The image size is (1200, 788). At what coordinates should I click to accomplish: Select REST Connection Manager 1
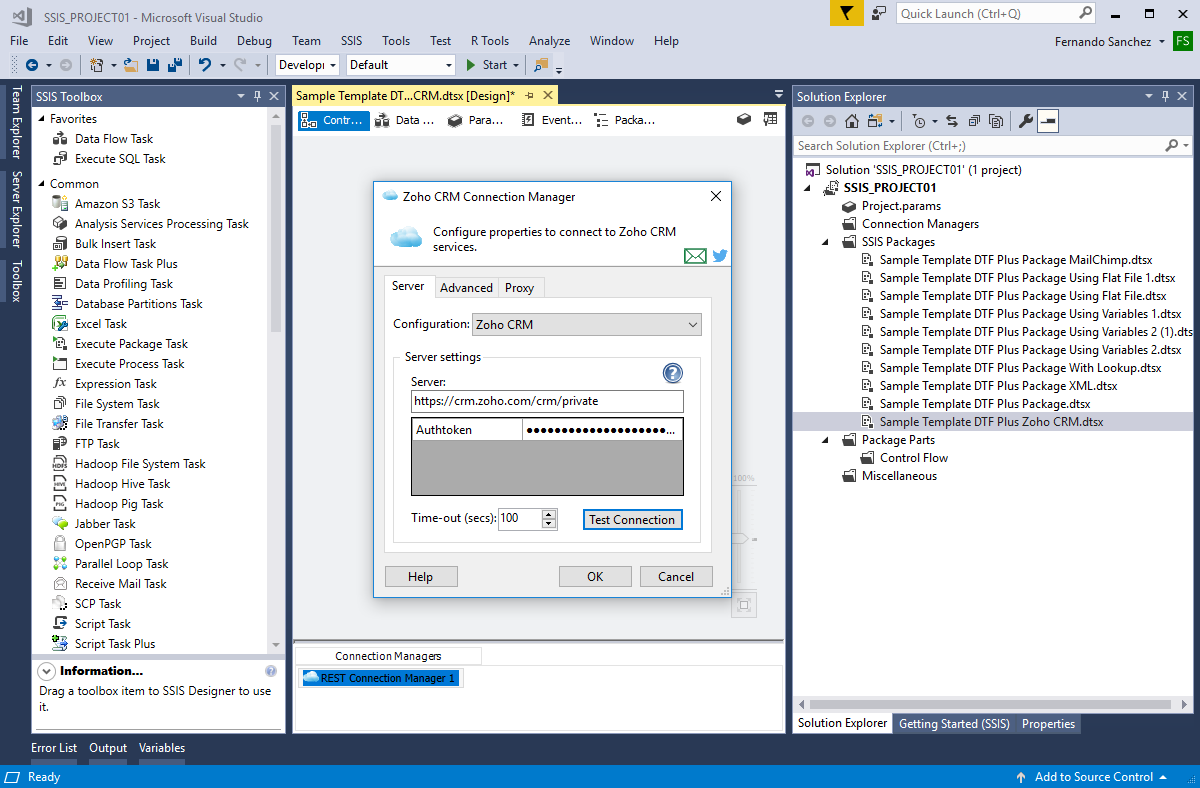tap(380, 678)
